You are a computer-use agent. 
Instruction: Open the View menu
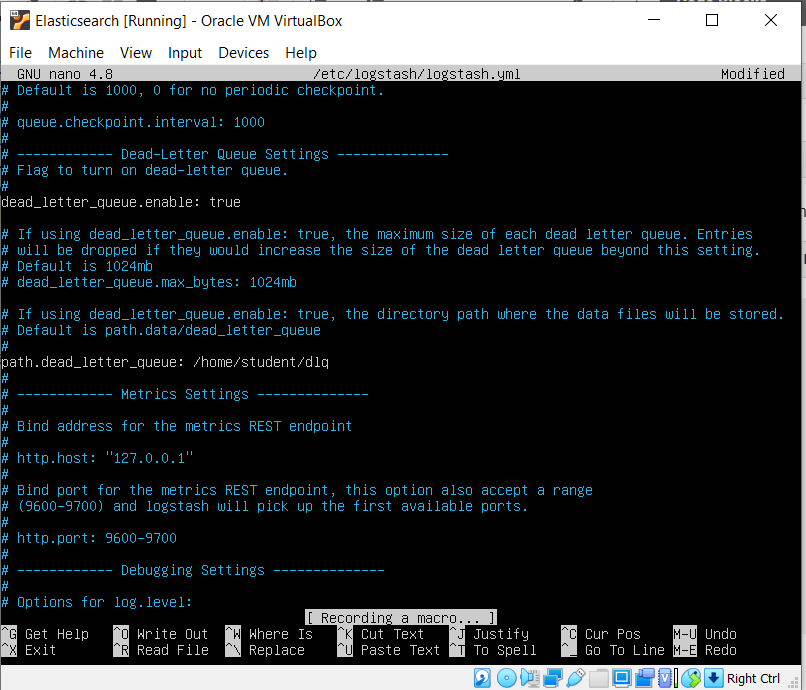click(136, 53)
